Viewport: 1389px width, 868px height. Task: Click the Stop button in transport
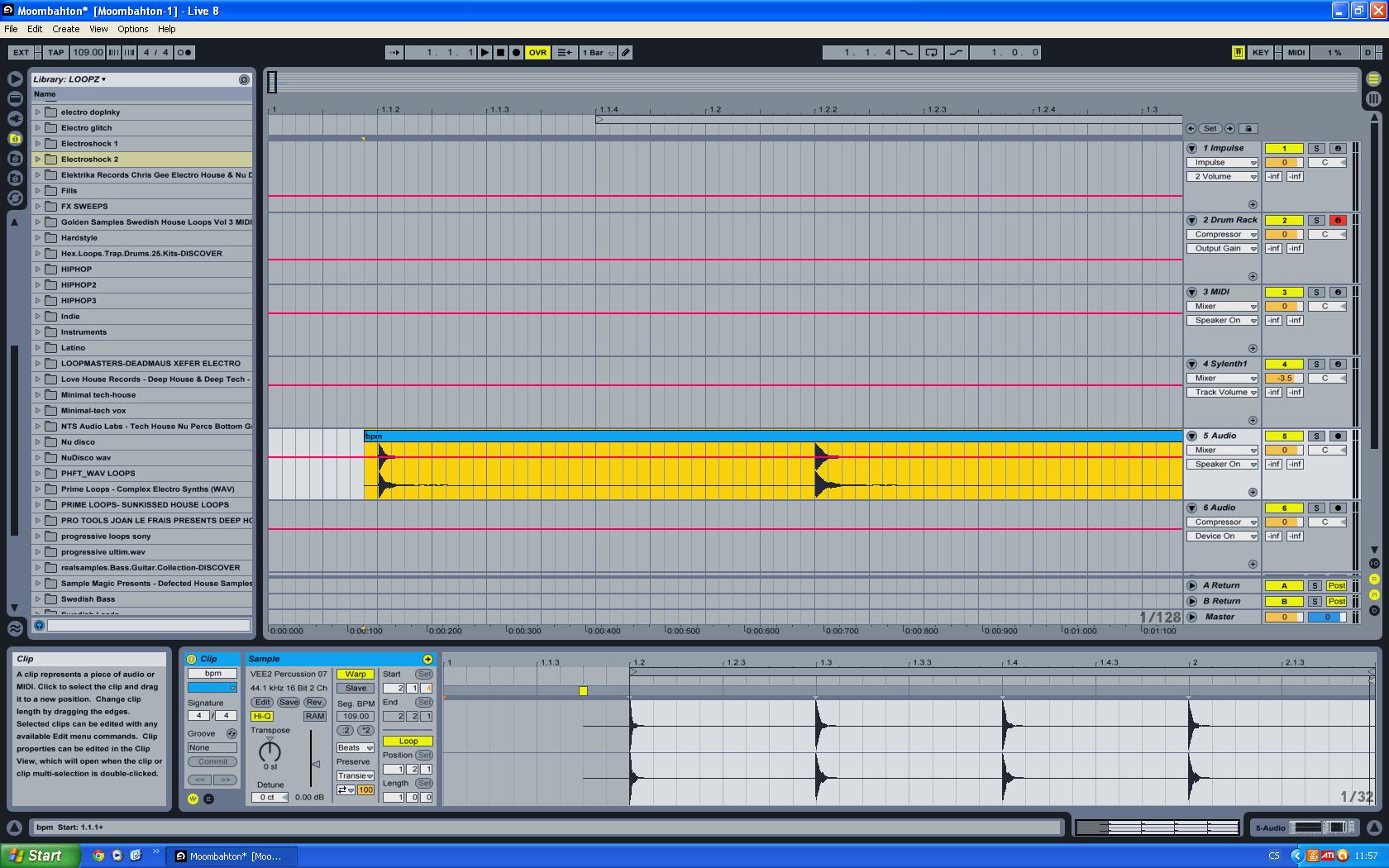[x=500, y=52]
